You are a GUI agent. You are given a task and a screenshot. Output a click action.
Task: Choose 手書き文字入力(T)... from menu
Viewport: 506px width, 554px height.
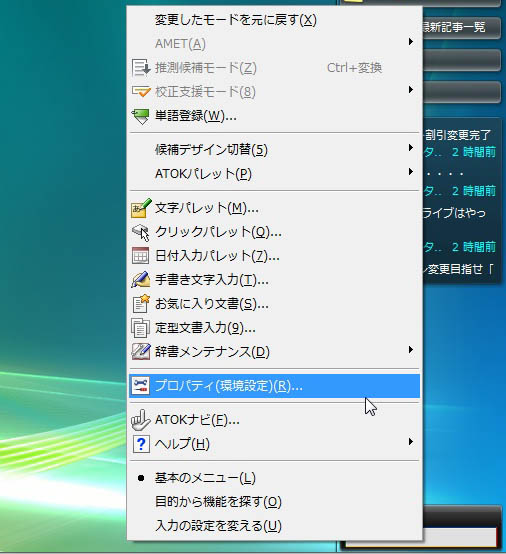(274, 280)
